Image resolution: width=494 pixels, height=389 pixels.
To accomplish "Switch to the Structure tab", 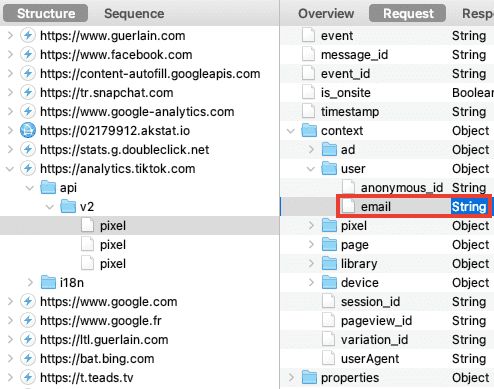I will tap(46, 14).
